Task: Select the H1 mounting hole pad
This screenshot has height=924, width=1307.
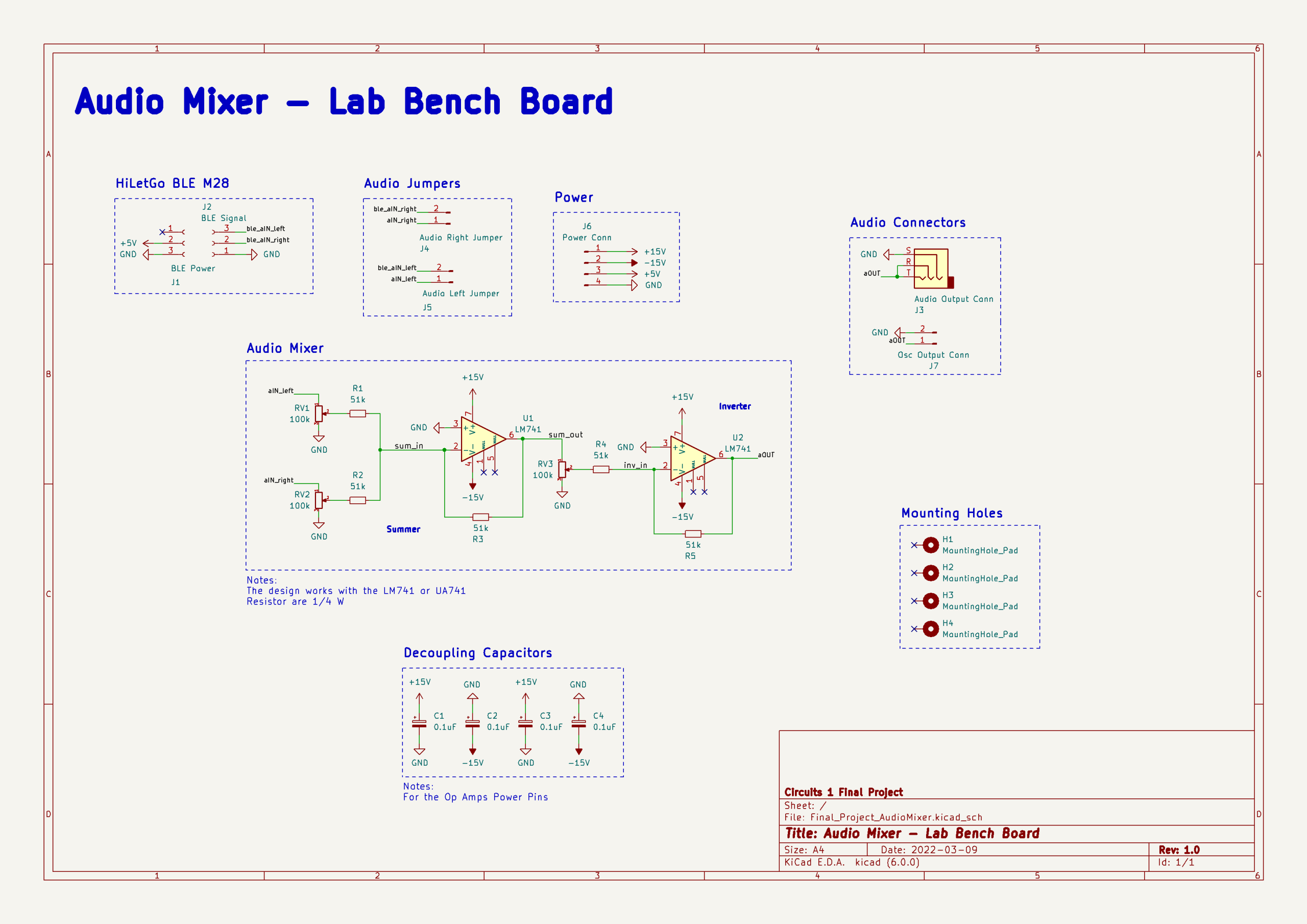Action: pos(931,545)
